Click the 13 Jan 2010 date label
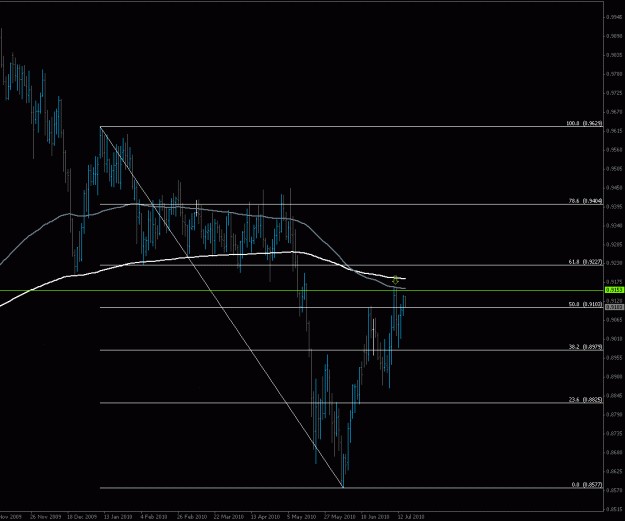625x521 pixels. 118,517
